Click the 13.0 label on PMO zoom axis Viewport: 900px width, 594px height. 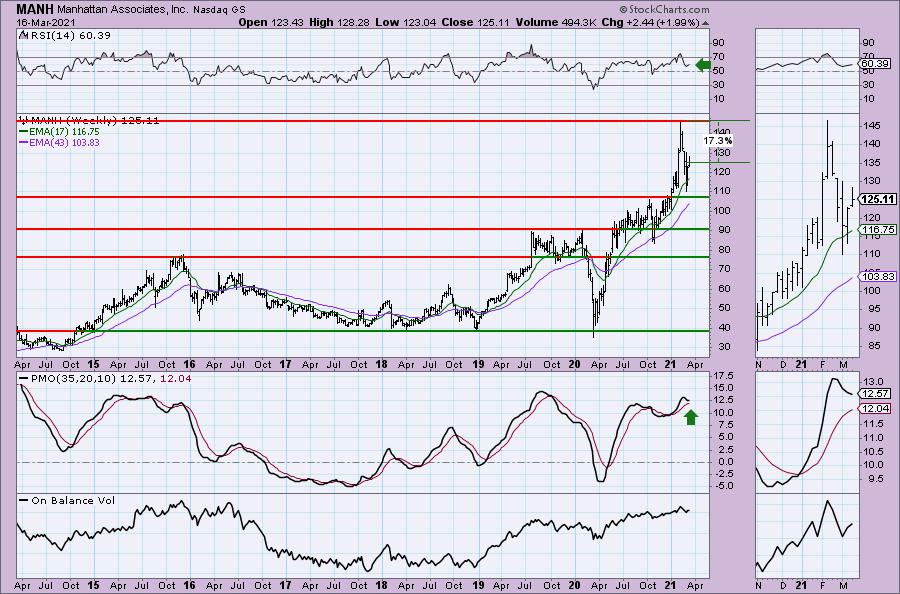coord(872,382)
